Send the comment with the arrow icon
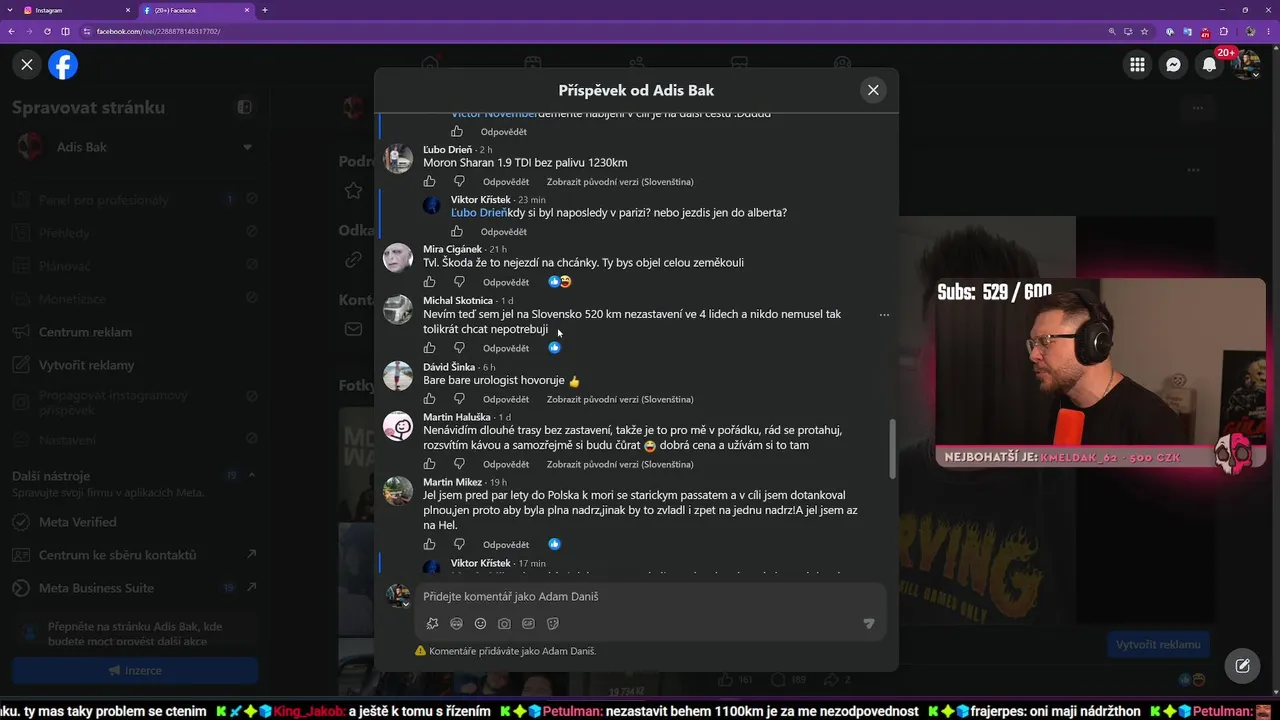The image size is (1280, 720). coord(869,624)
